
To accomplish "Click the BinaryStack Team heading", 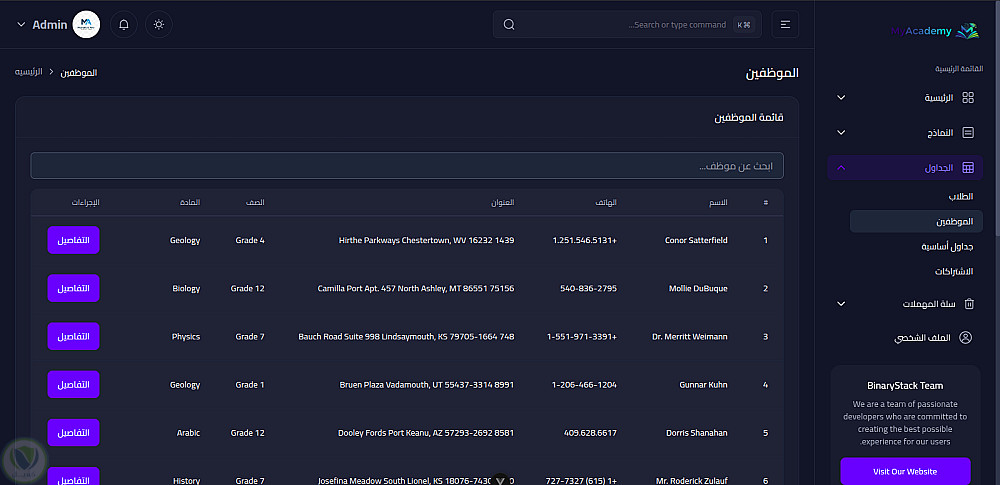I will tap(905, 385).
